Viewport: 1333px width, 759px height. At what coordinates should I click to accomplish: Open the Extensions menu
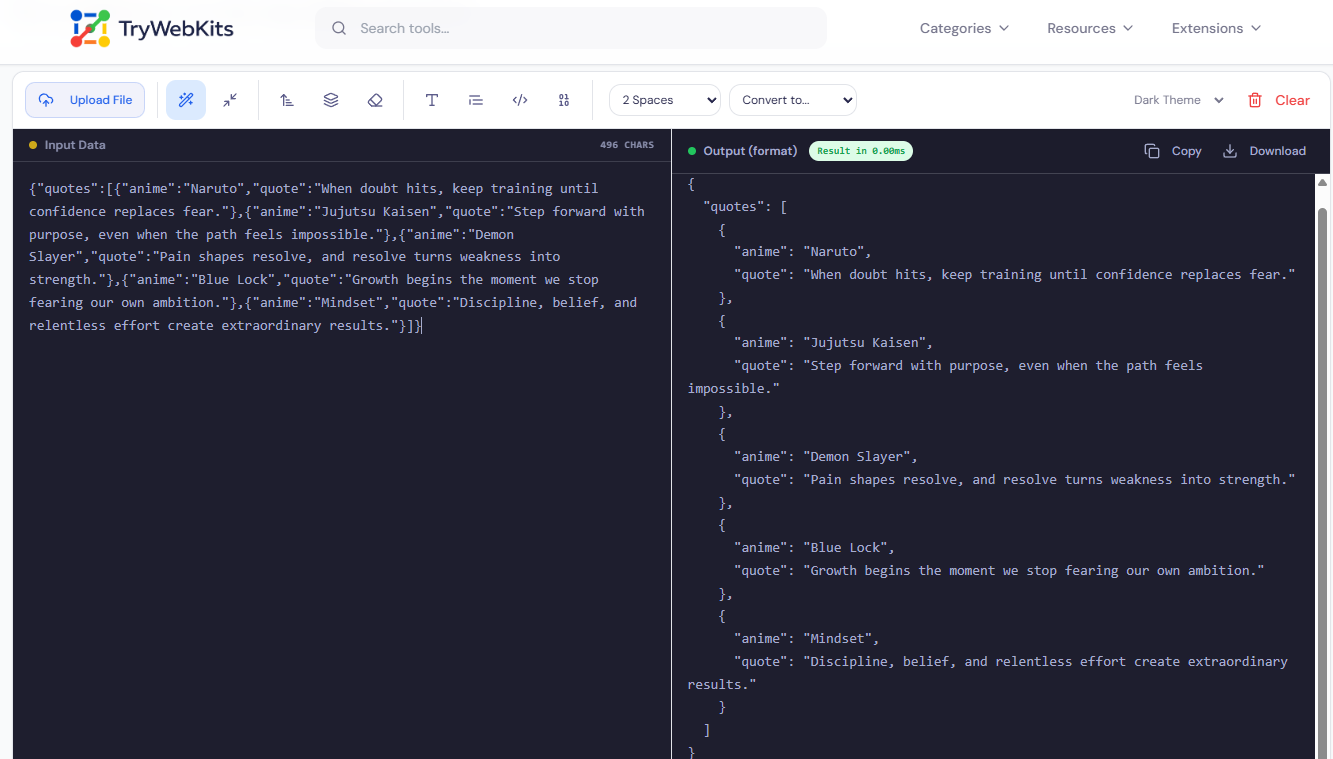[1214, 28]
